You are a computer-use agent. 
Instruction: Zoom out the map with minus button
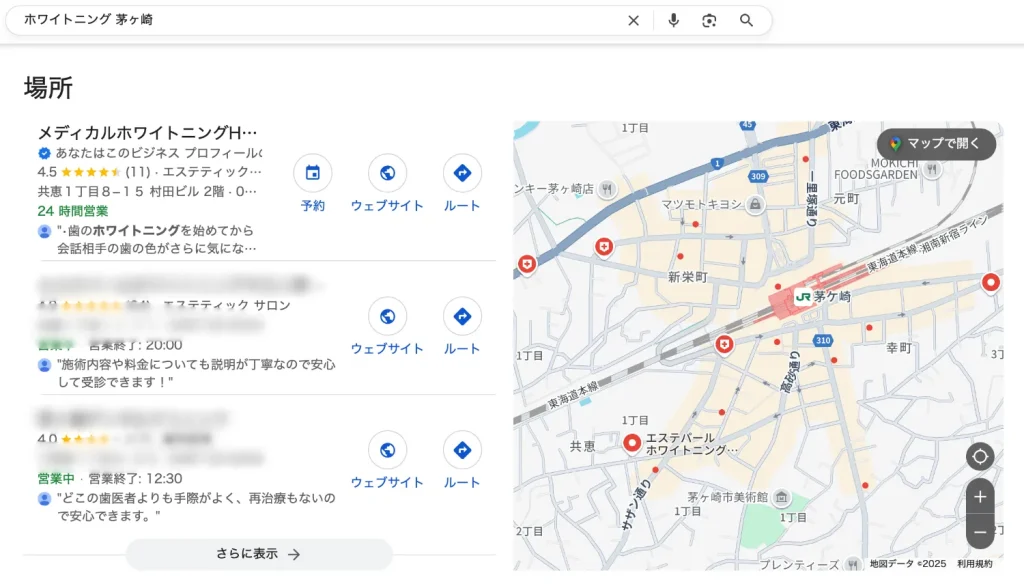[980, 532]
